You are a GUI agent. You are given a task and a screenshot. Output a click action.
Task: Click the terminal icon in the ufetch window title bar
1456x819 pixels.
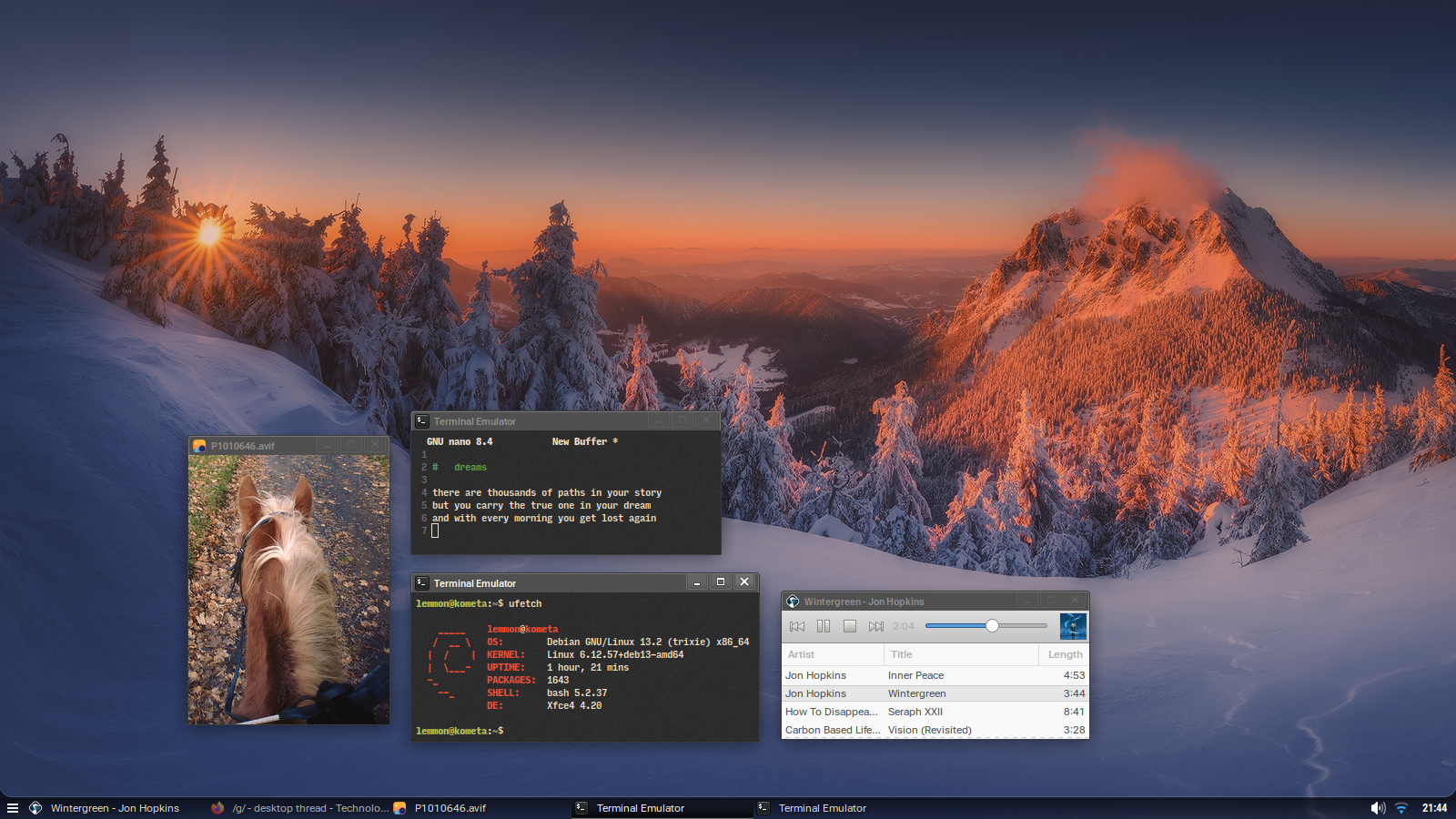422,582
